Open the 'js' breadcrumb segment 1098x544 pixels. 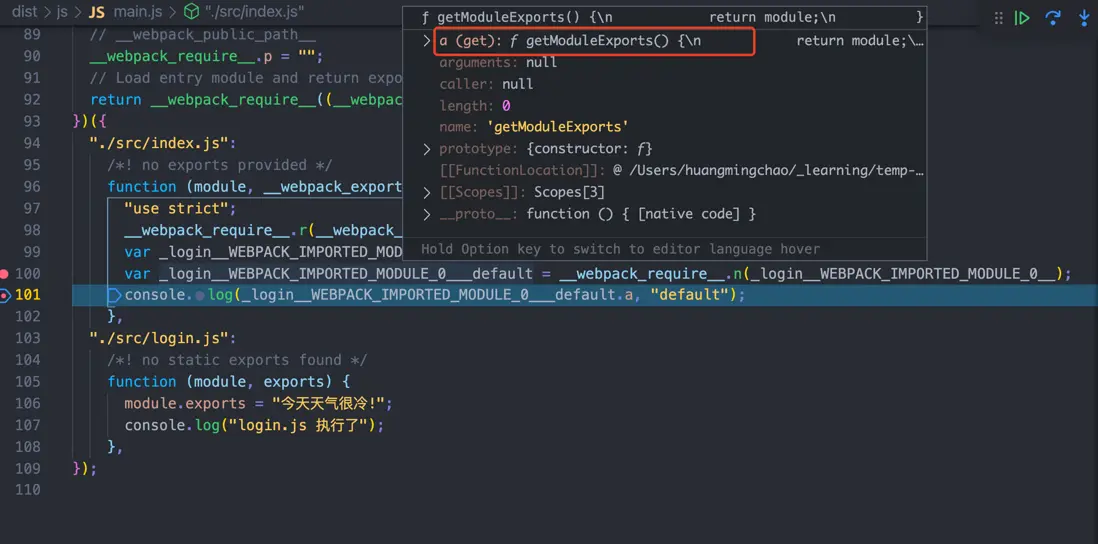click(62, 12)
